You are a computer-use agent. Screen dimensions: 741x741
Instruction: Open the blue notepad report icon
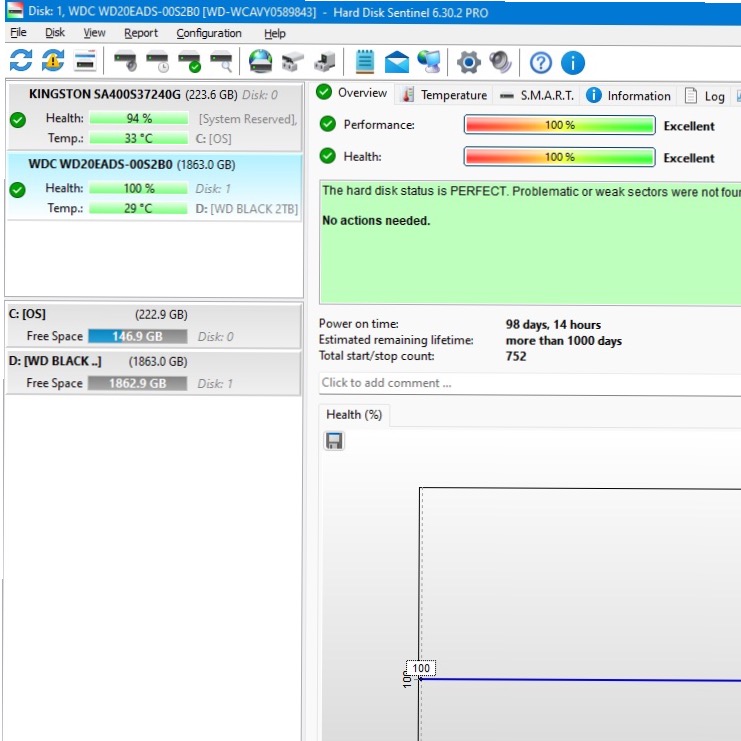click(365, 62)
